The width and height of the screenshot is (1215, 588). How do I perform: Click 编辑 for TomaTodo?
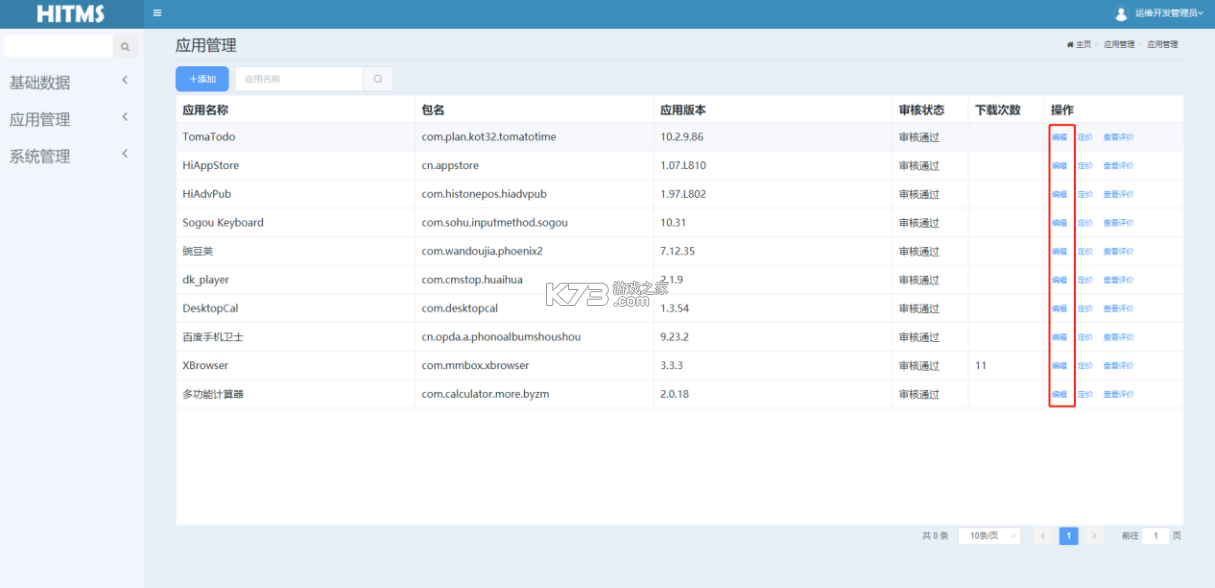1059,137
